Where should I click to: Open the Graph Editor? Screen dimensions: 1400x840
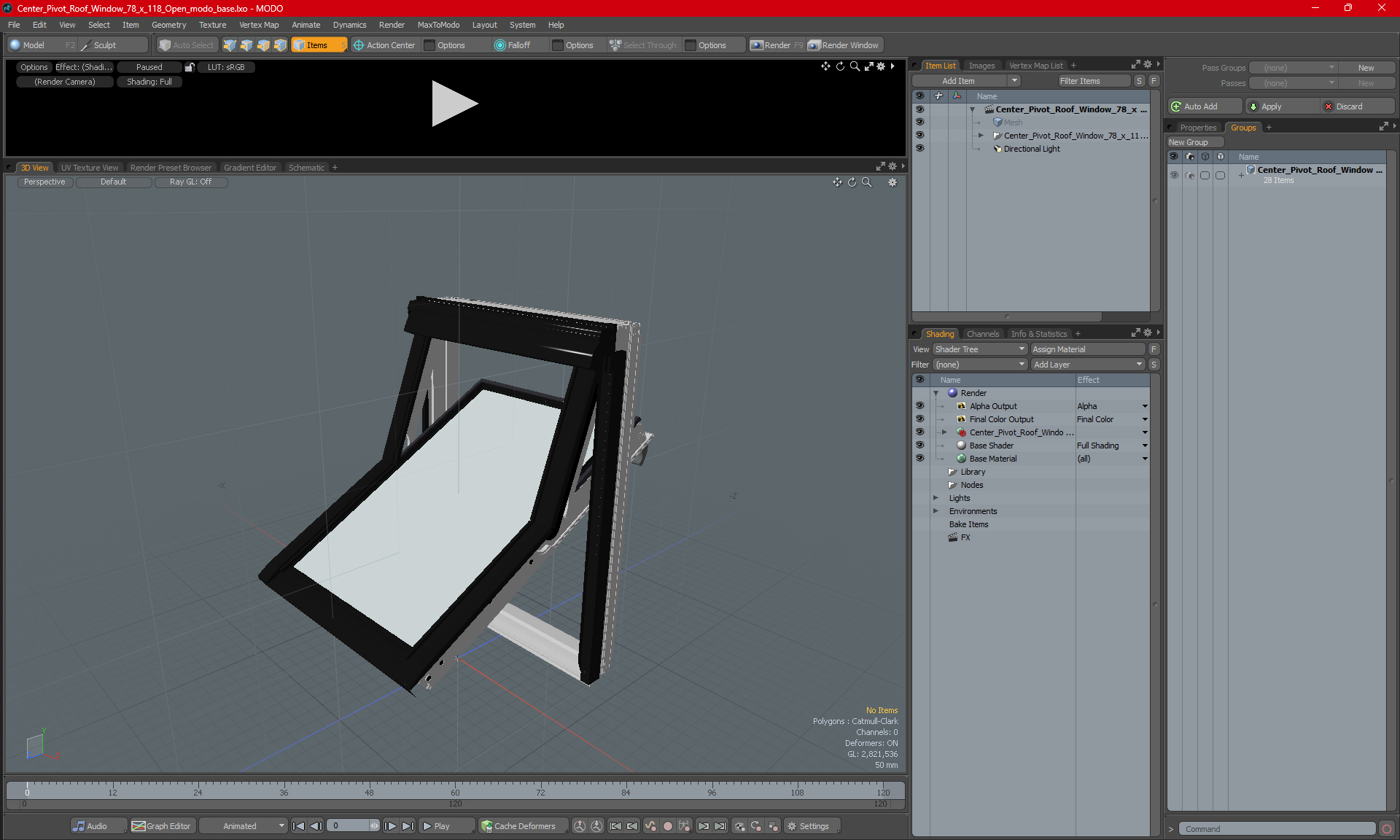(x=162, y=826)
